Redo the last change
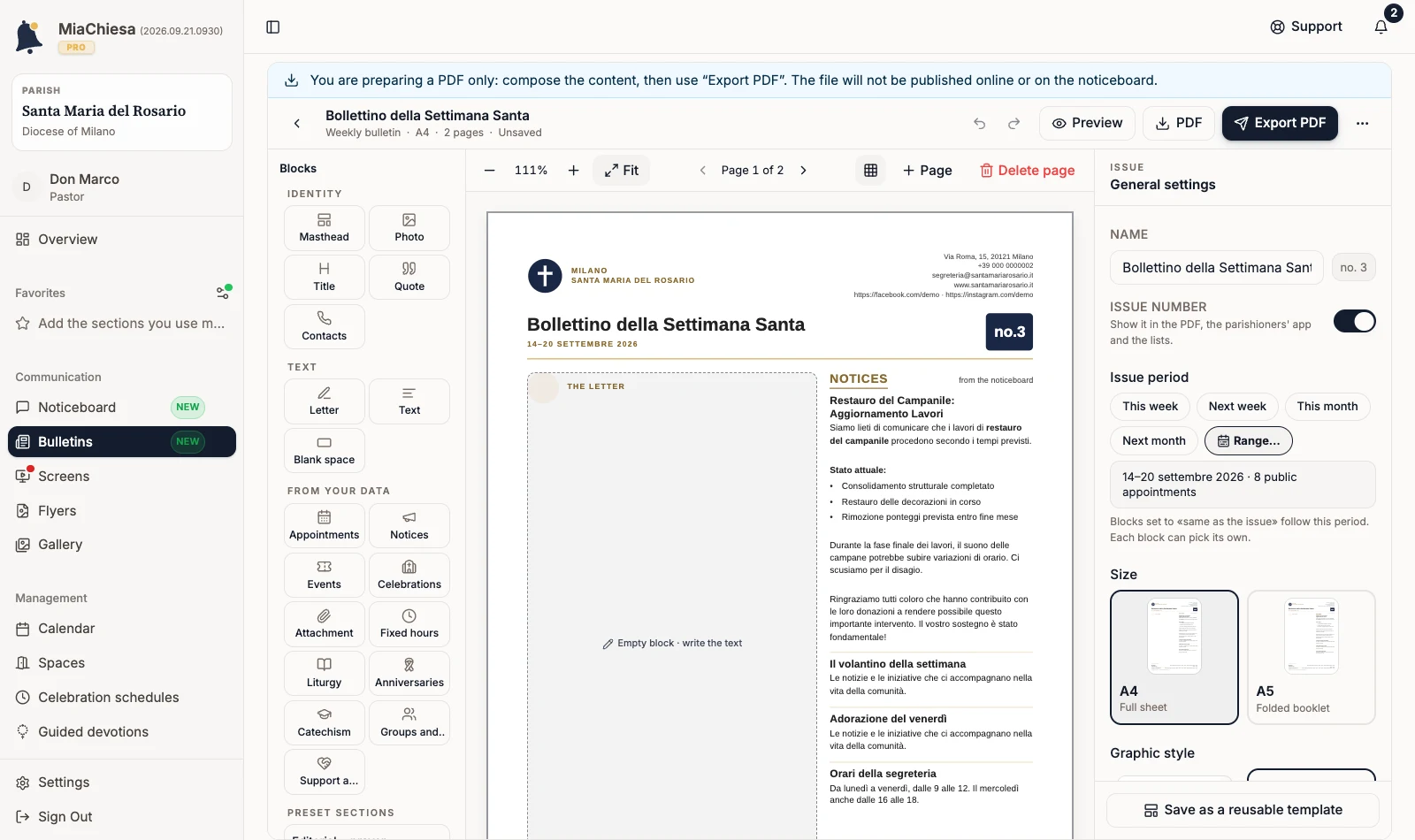The height and width of the screenshot is (840, 1415). click(x=1014, y=124)
